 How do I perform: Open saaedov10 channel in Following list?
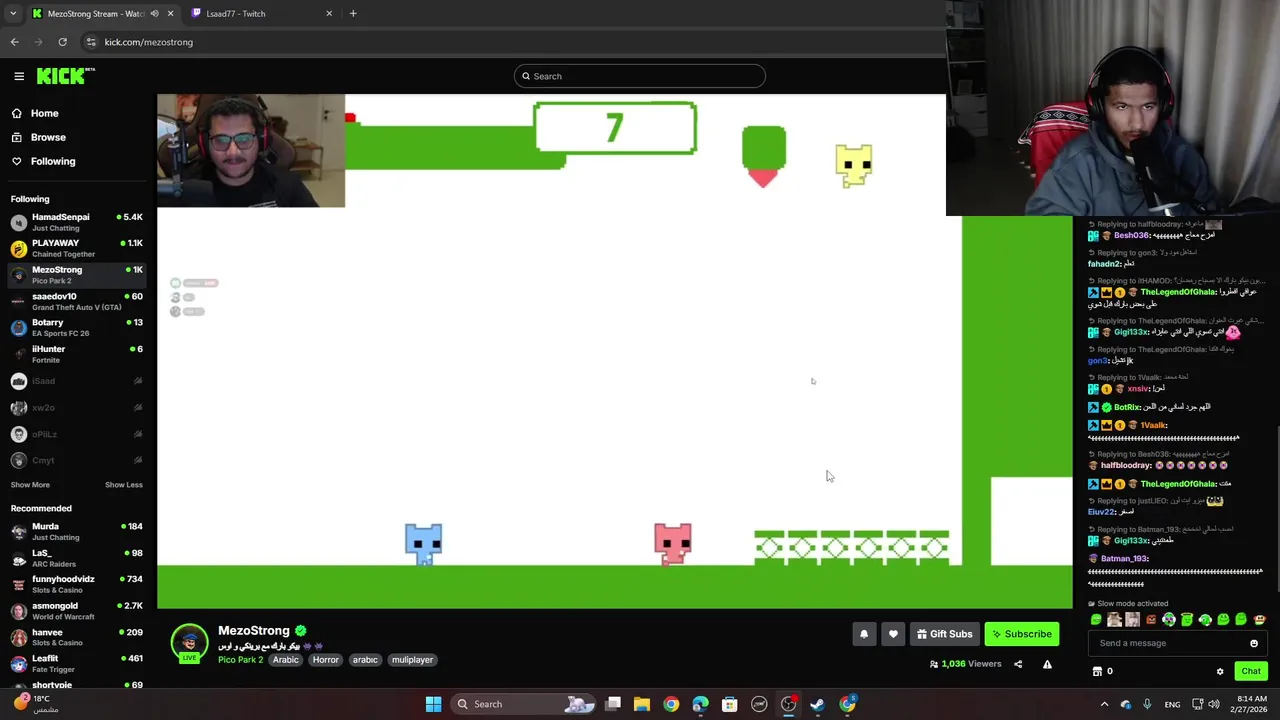pyautogui.click(x=77, y=301)
